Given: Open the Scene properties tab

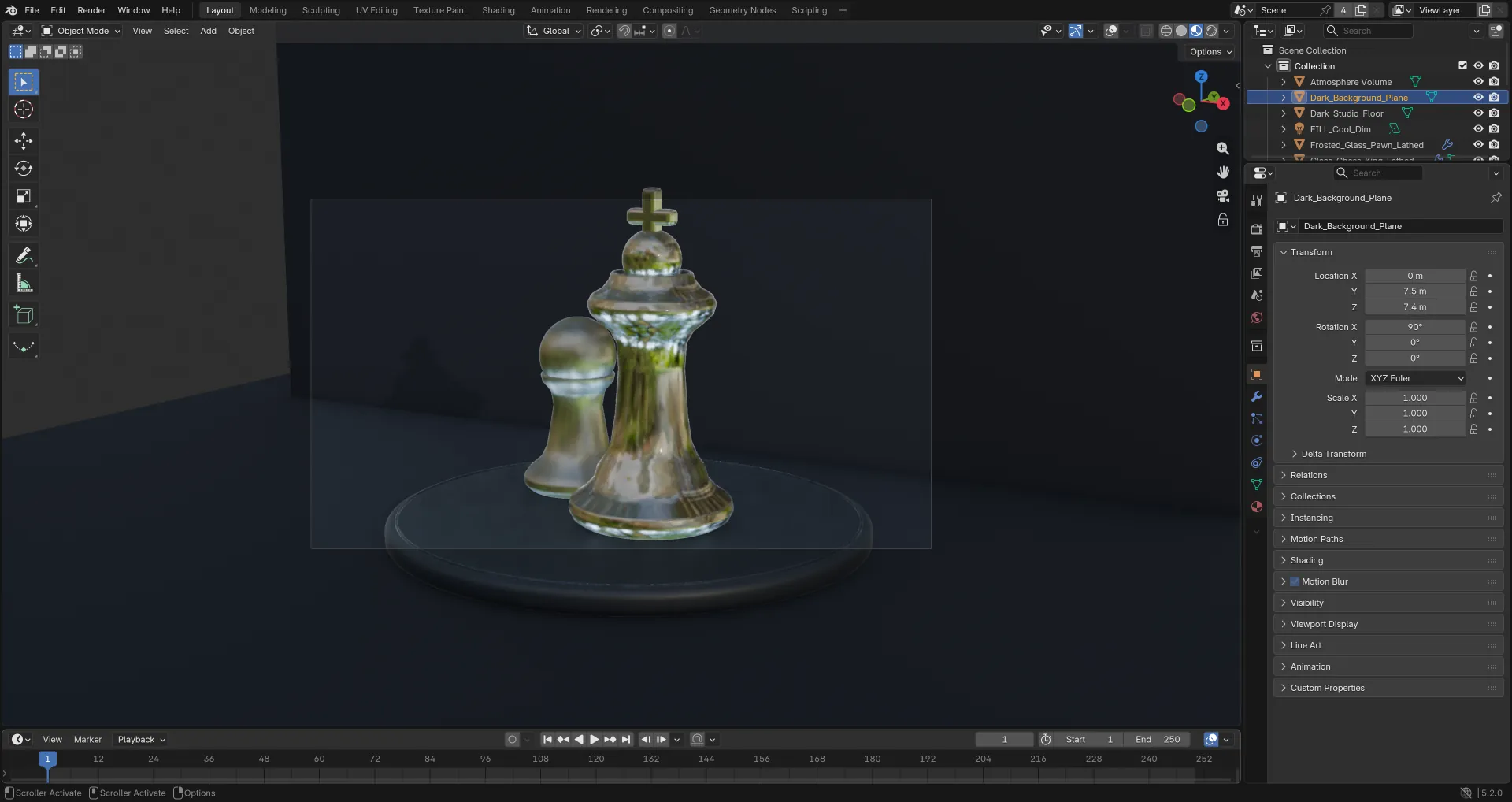Looking at the screenshot, I should tap(1257, 295).
